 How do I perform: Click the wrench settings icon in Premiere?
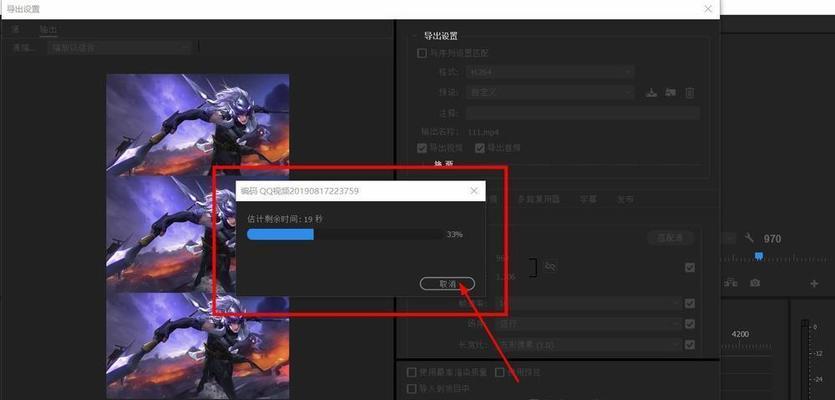[749, 238]
